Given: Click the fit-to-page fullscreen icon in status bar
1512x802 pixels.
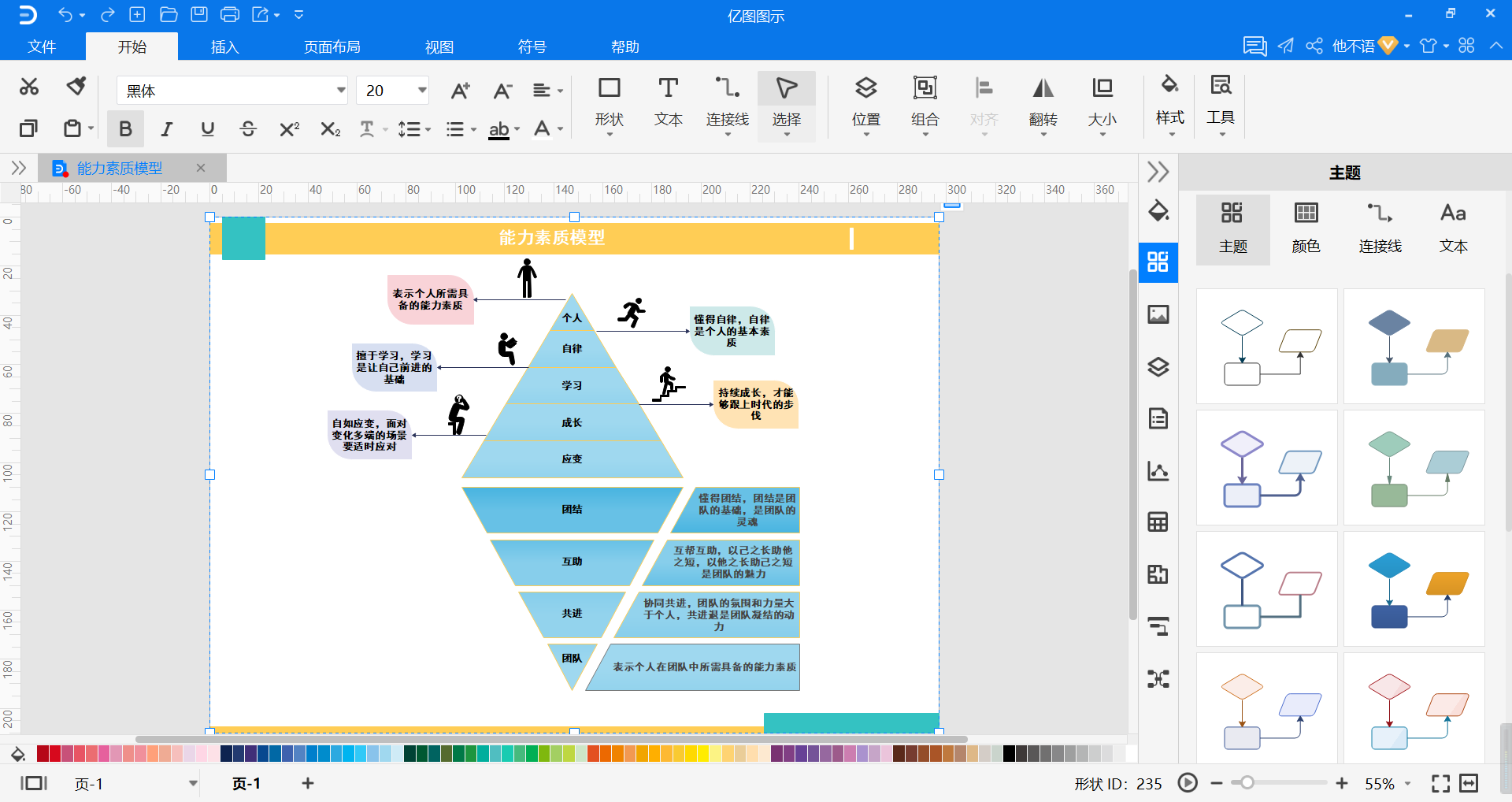Looking at the screenshot, I should point(1440,783).
